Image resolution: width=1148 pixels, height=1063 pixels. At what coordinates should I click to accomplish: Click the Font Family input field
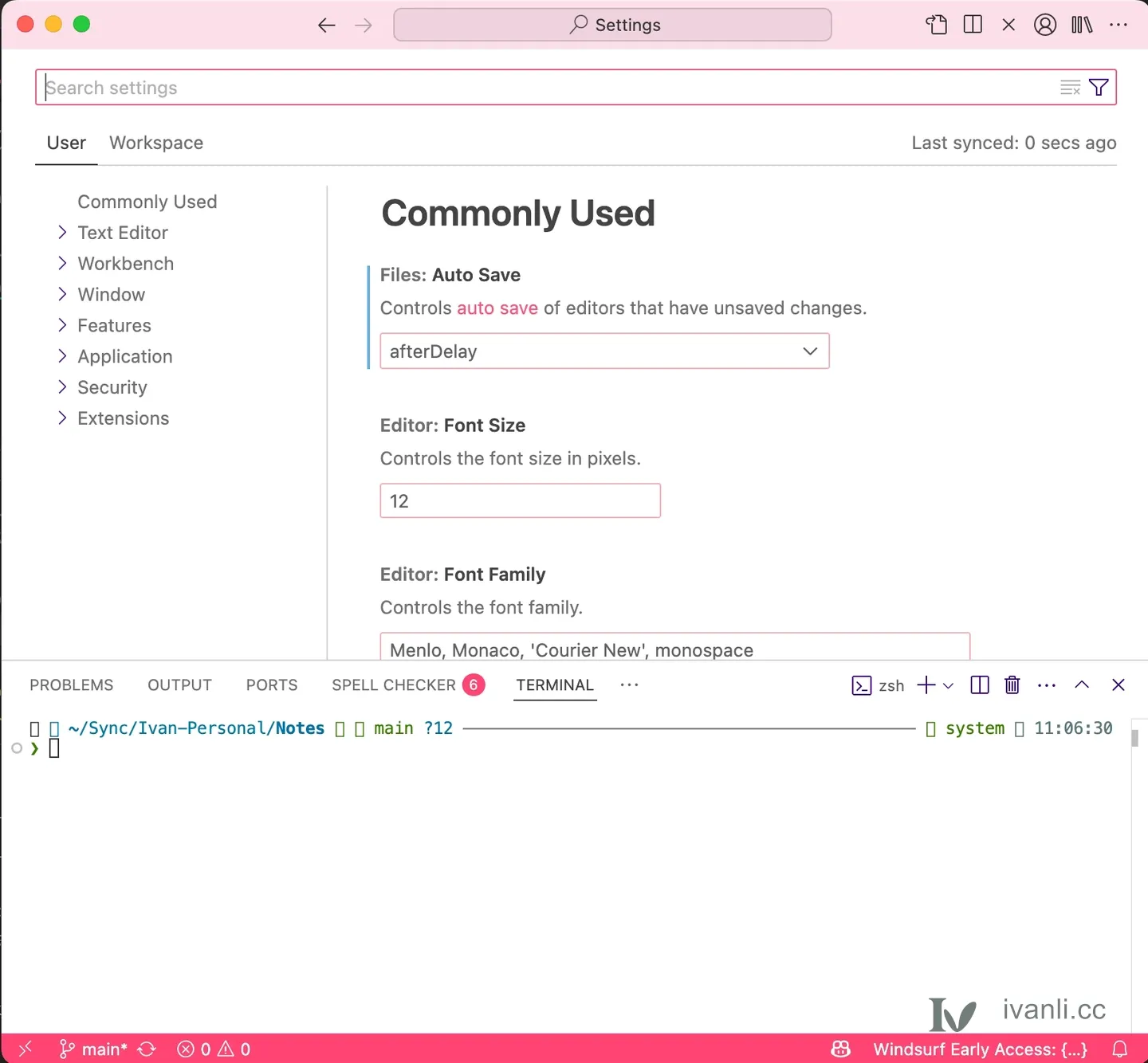(x=675, y=647)
